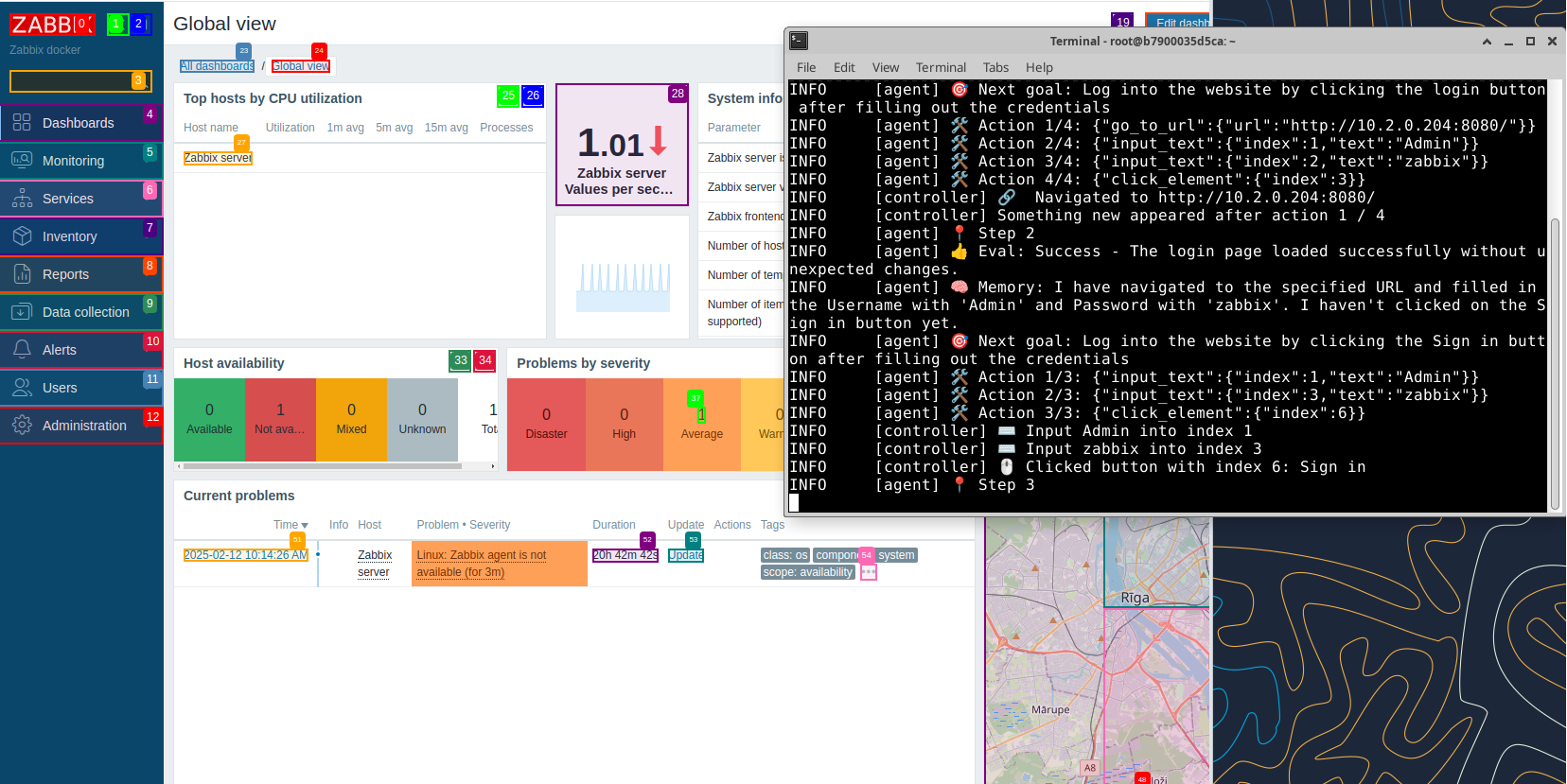Click the 'scope: availability' tag
Viewport: 1567px width, 784px height.
point(808,572)
